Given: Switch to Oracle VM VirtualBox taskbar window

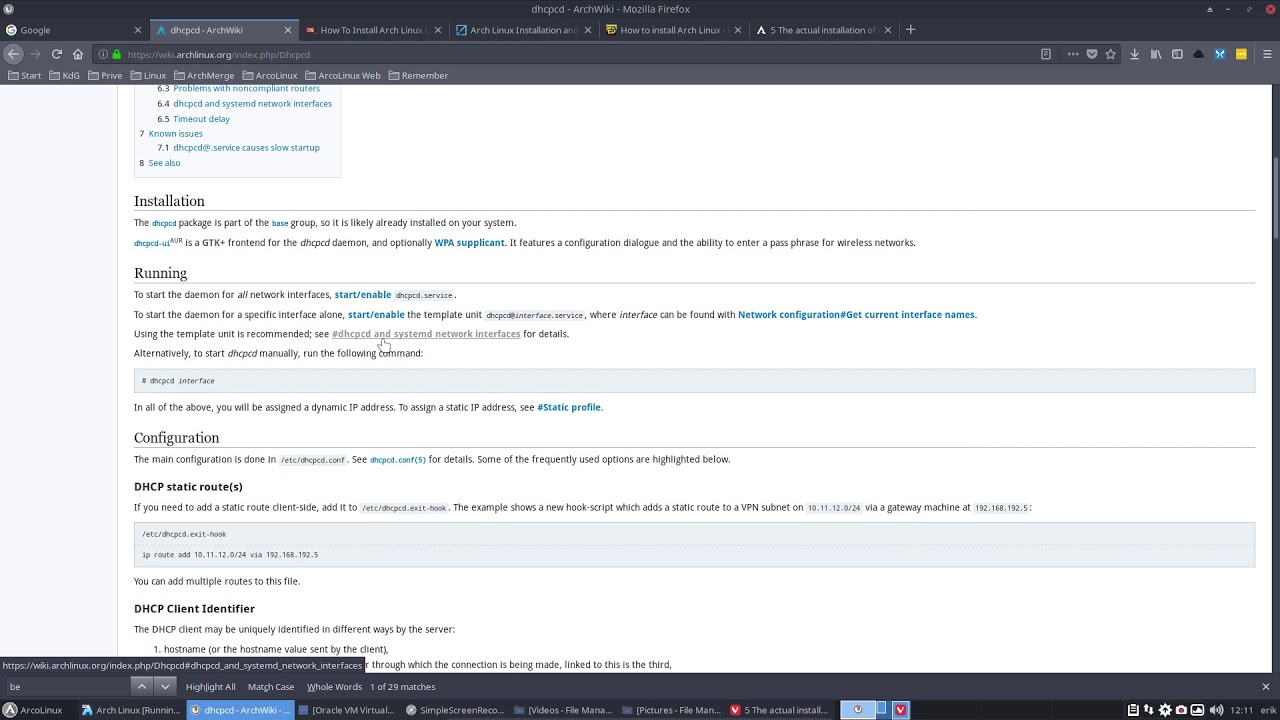Looking at the screenshot, I should [x=346, y=710].
